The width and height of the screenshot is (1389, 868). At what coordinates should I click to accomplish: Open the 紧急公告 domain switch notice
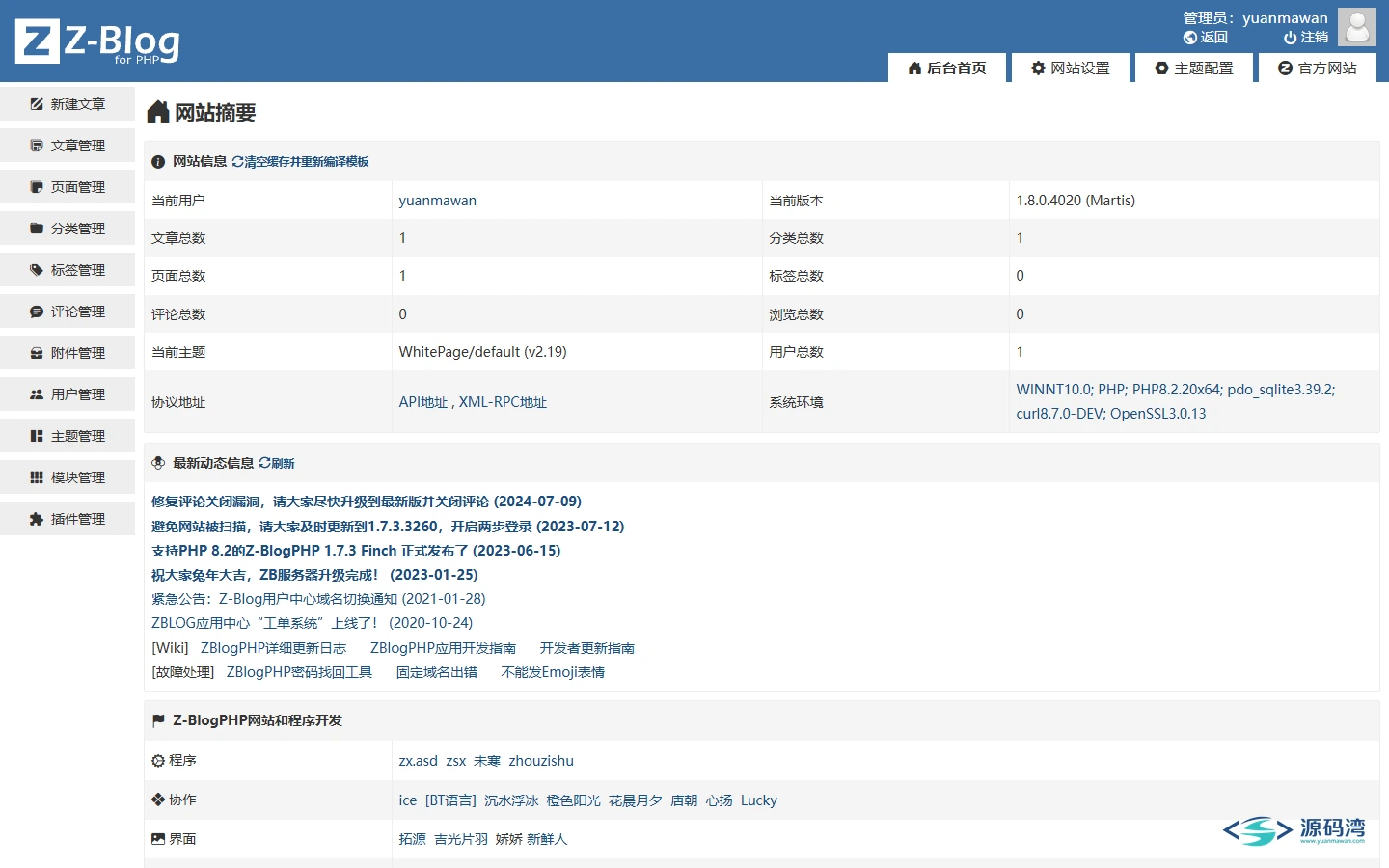(318, 599)
